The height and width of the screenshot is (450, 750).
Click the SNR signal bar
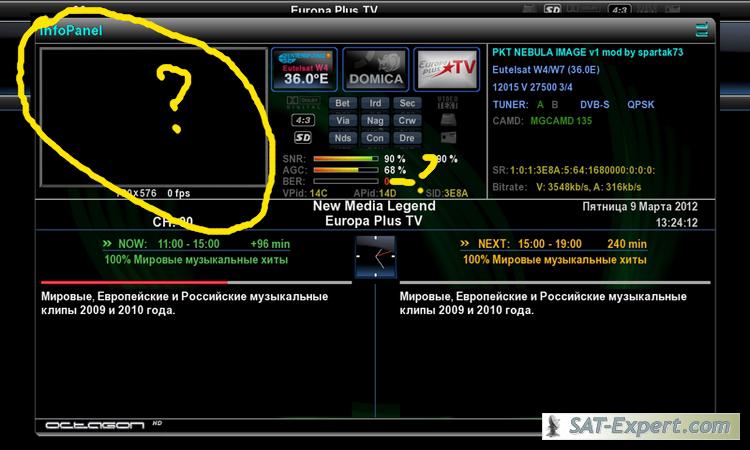pos(346,158)
